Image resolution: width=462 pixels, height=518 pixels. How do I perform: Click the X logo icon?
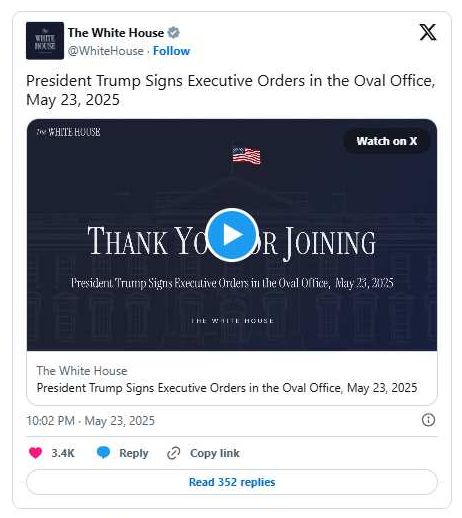coord(428,32)
